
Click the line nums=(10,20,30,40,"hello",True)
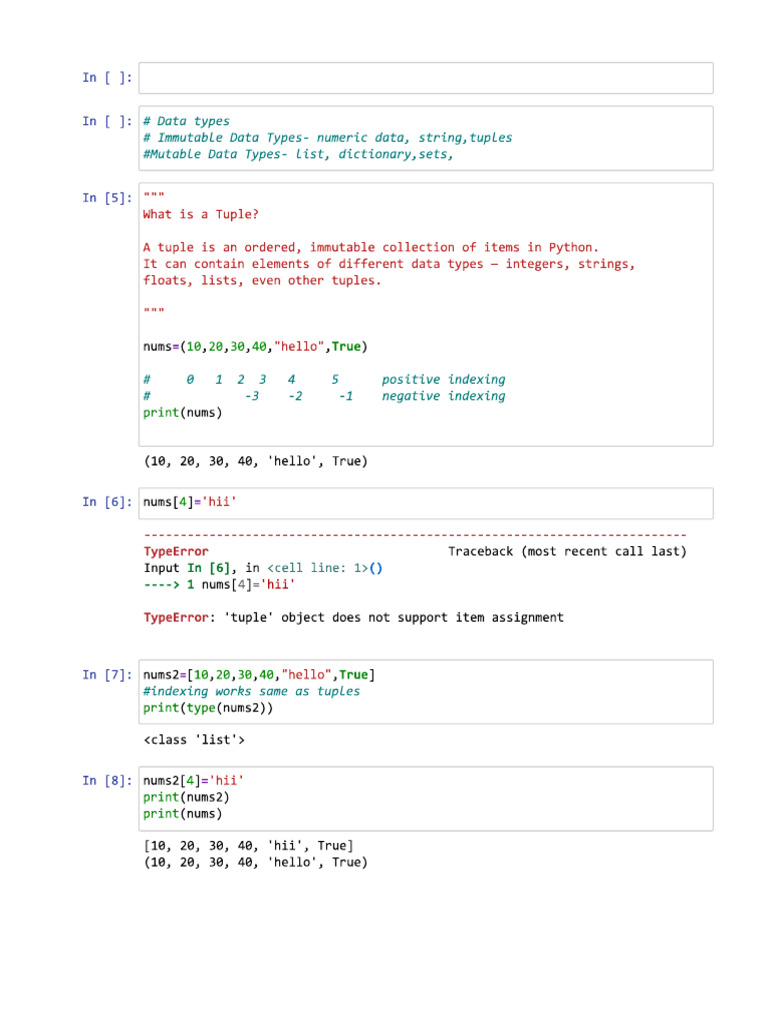[x=255, y=347]
